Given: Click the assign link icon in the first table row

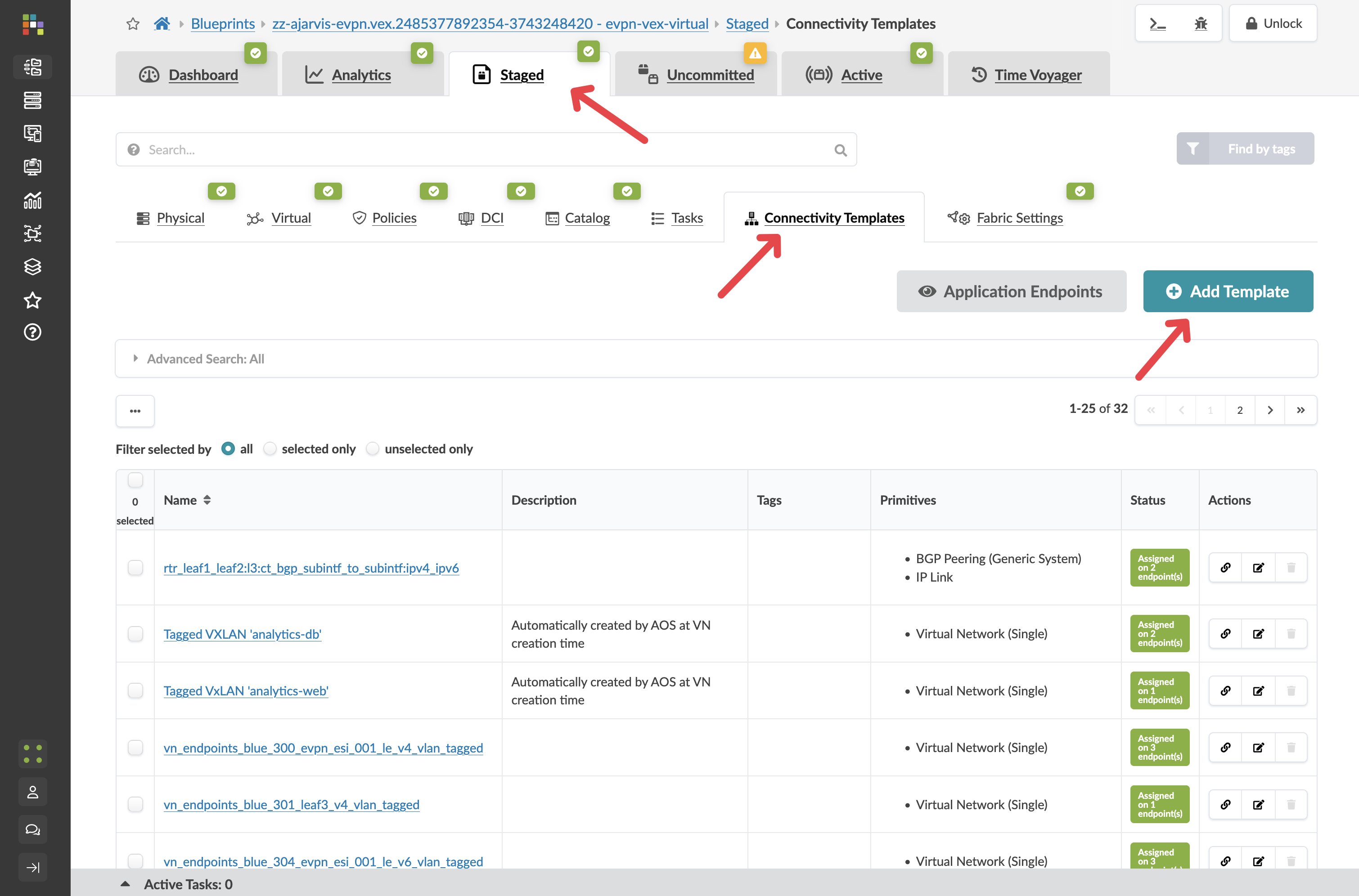Looking at the screenshot, I should tap(1225, 568).
